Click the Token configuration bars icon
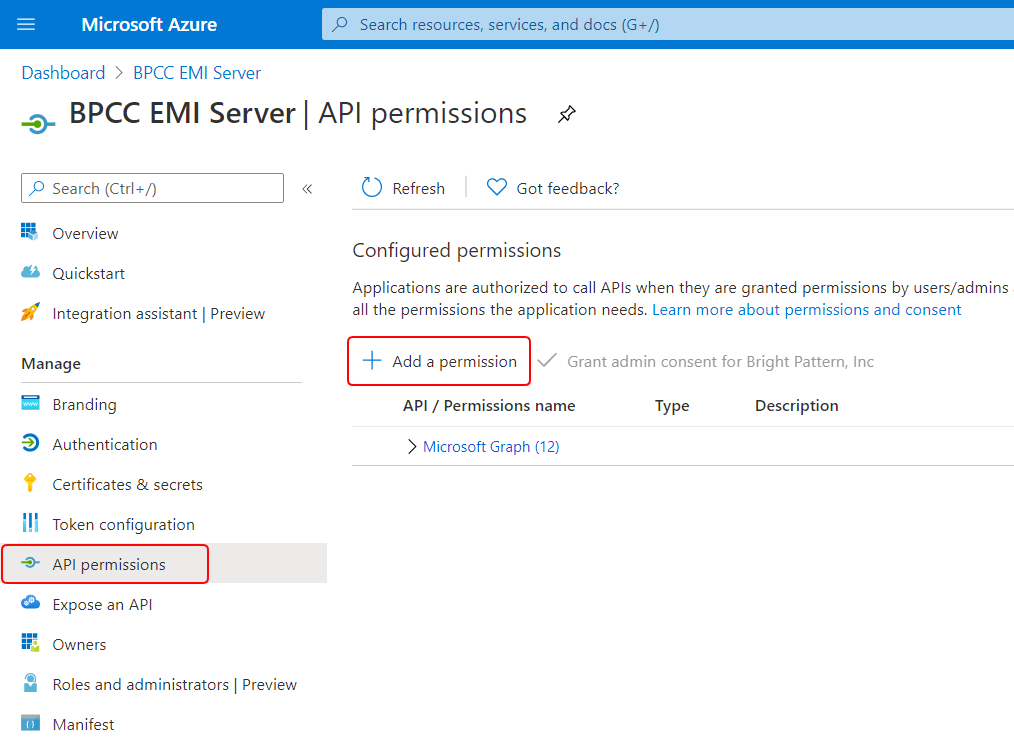This screenshot has height=741, width=1014. pos(30,522)
